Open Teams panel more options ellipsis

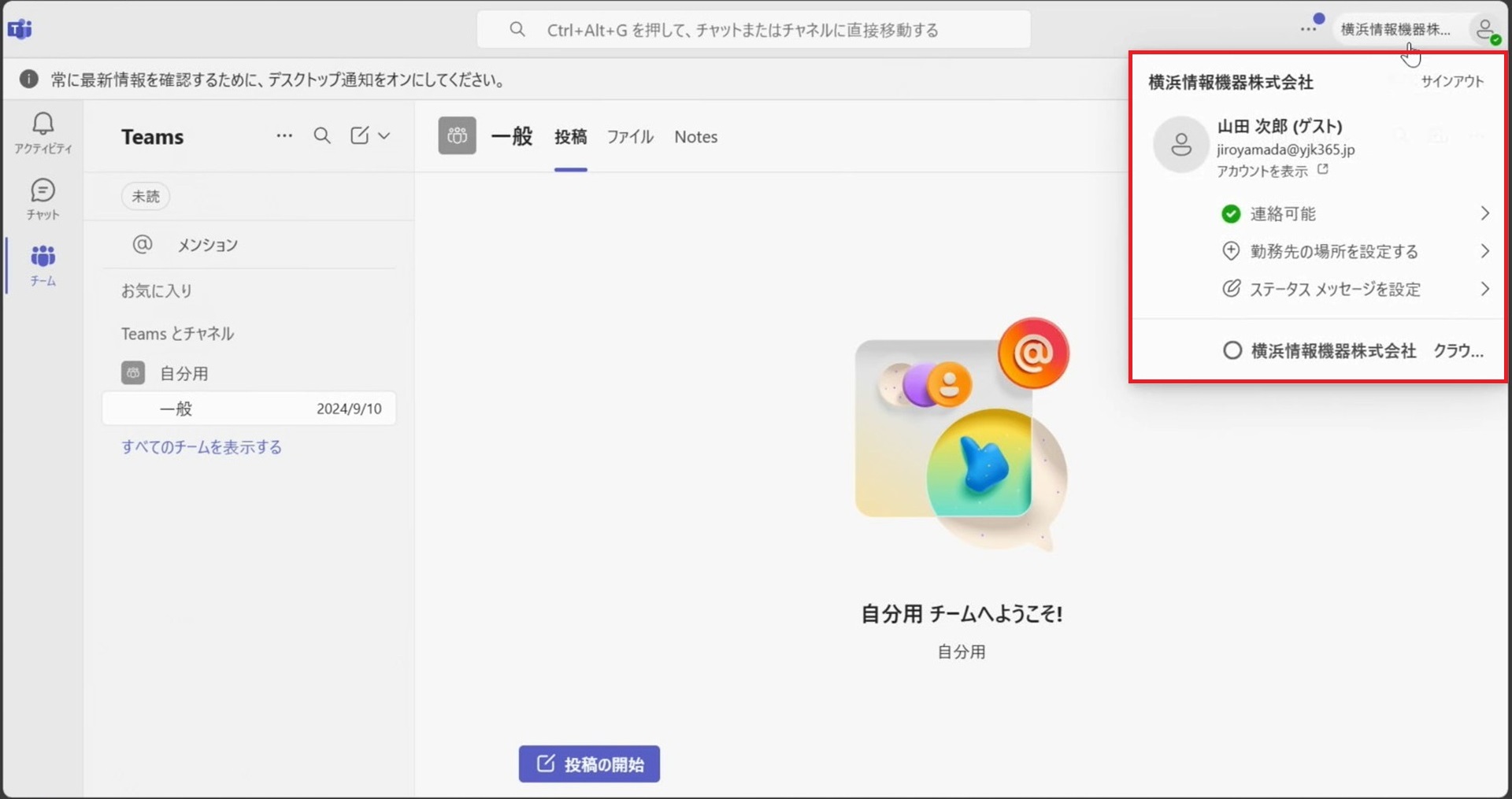(284, 135)
